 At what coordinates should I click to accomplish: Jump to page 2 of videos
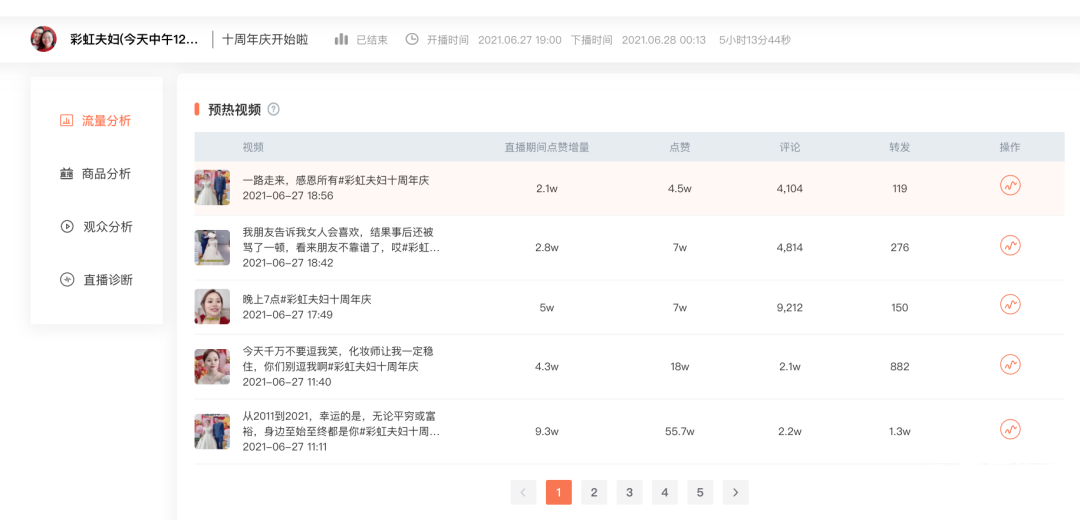[594, 492]
